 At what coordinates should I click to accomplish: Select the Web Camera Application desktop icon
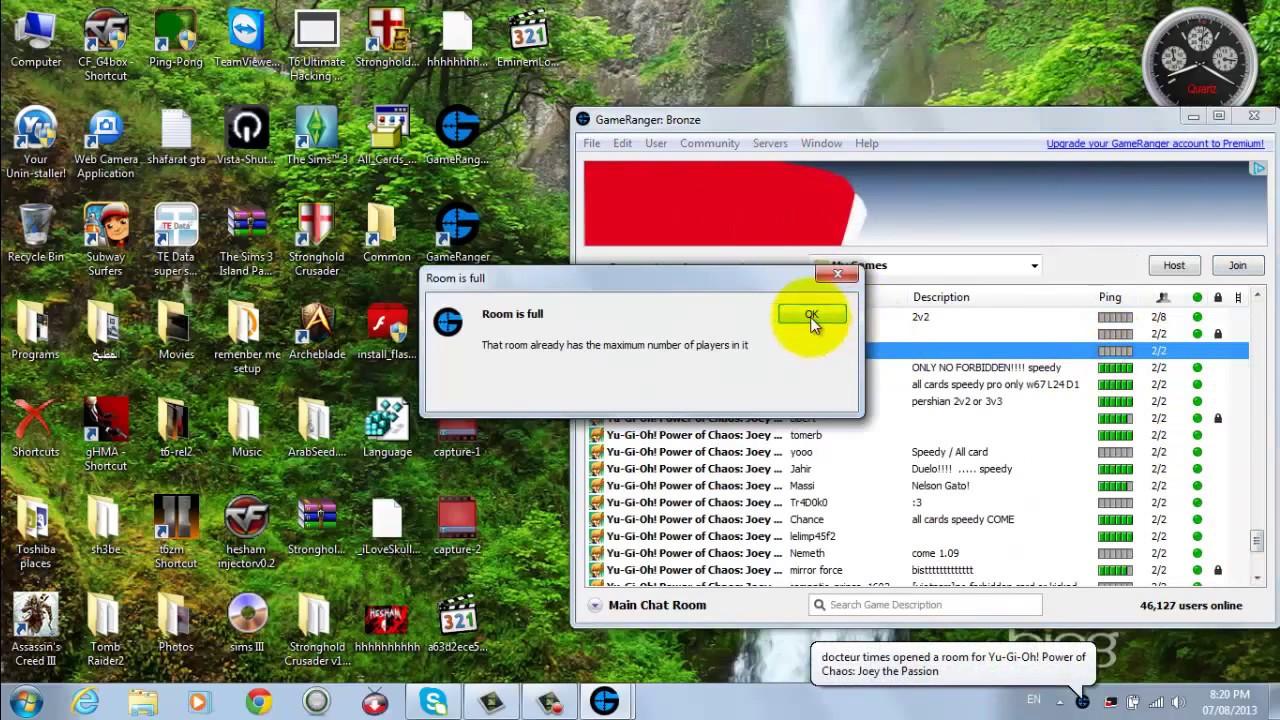point(106,143)
